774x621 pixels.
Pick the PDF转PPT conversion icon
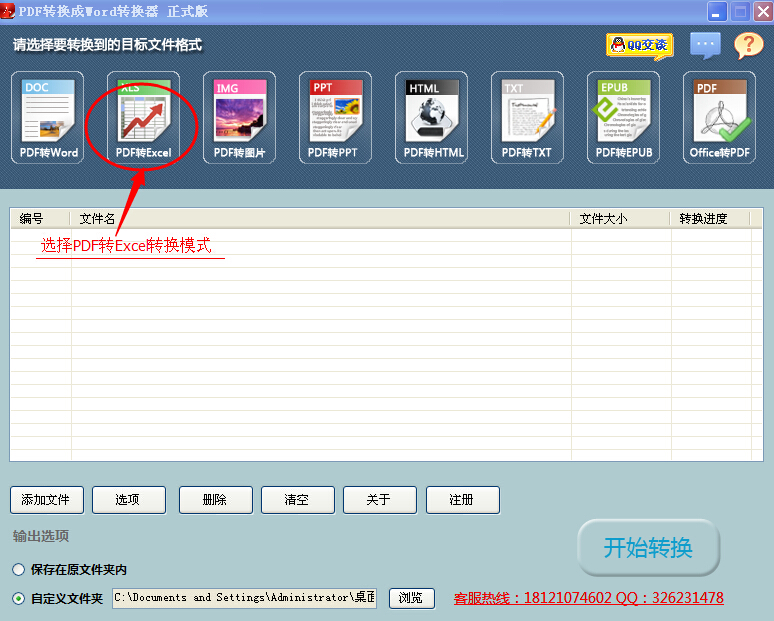[x=335, y=117]
